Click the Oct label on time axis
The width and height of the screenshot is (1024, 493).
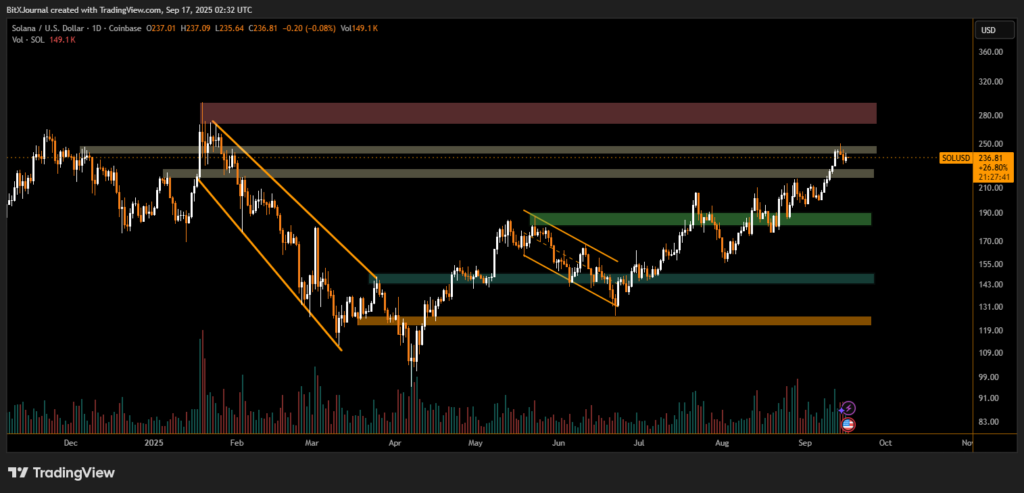[885, 441]
